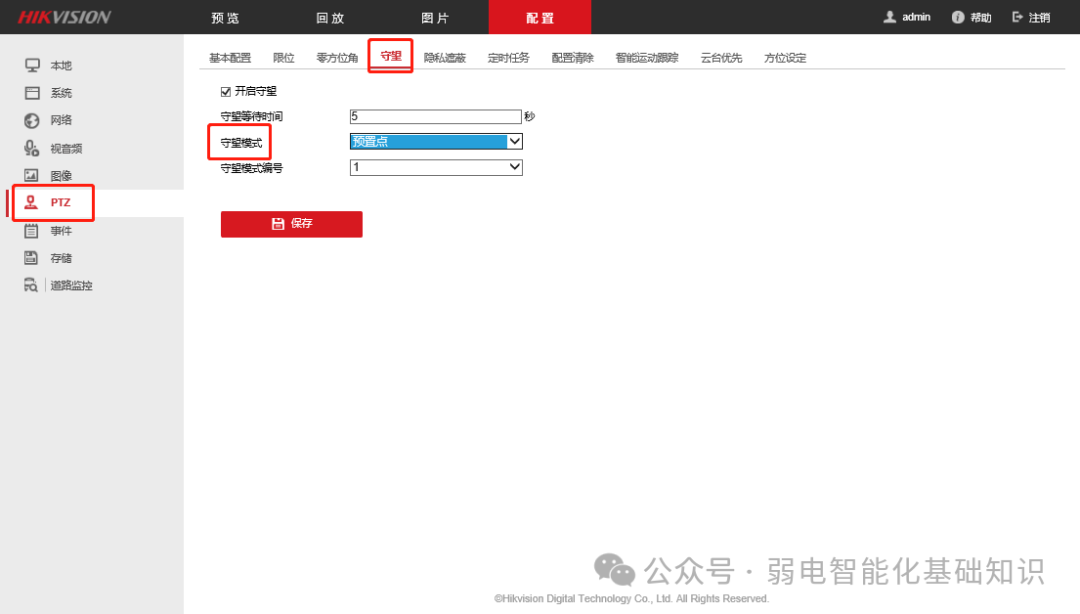Click the 注销 logout link text
The width and height of the screenshot is (1080, 614).
(1039, 18)
